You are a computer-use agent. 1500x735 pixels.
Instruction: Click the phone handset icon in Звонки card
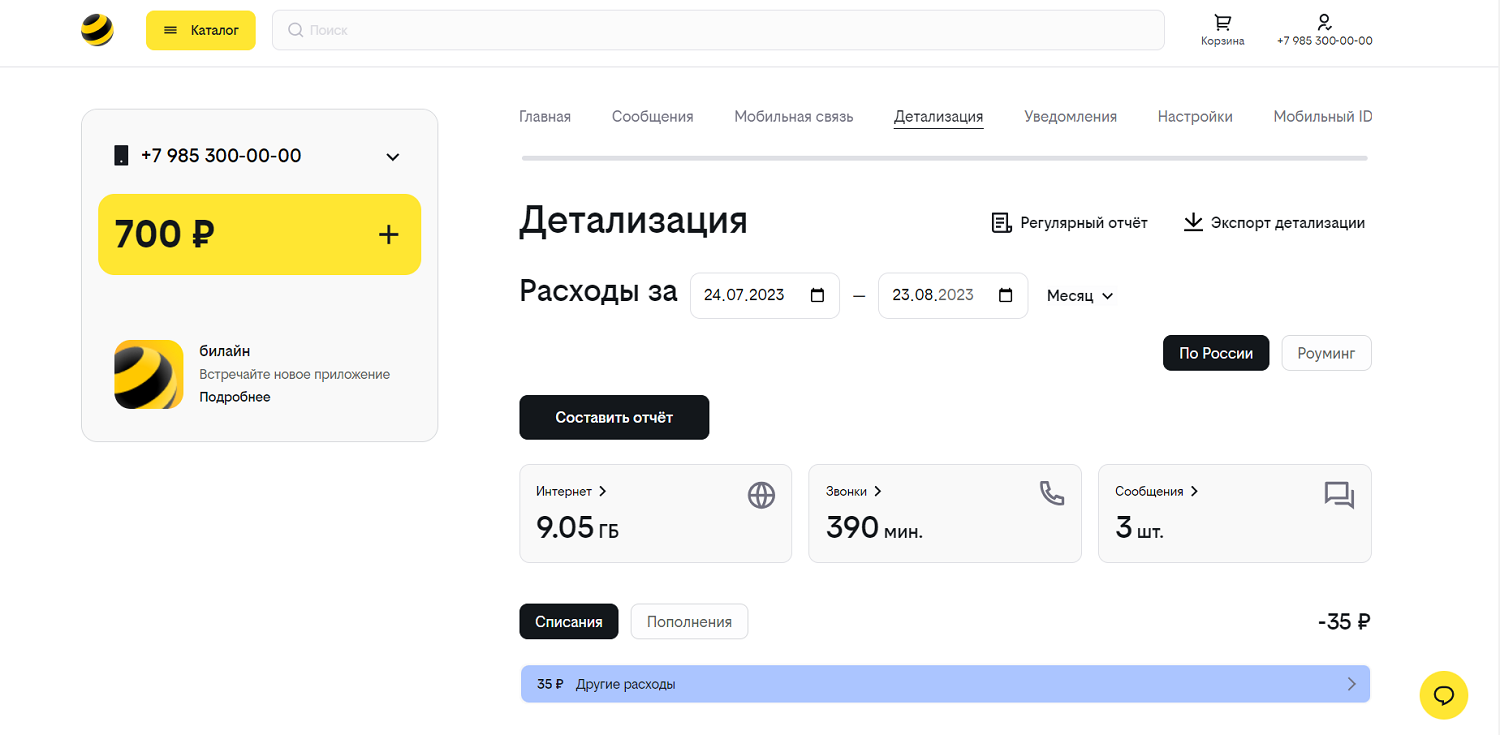(x=1052, y=493)
